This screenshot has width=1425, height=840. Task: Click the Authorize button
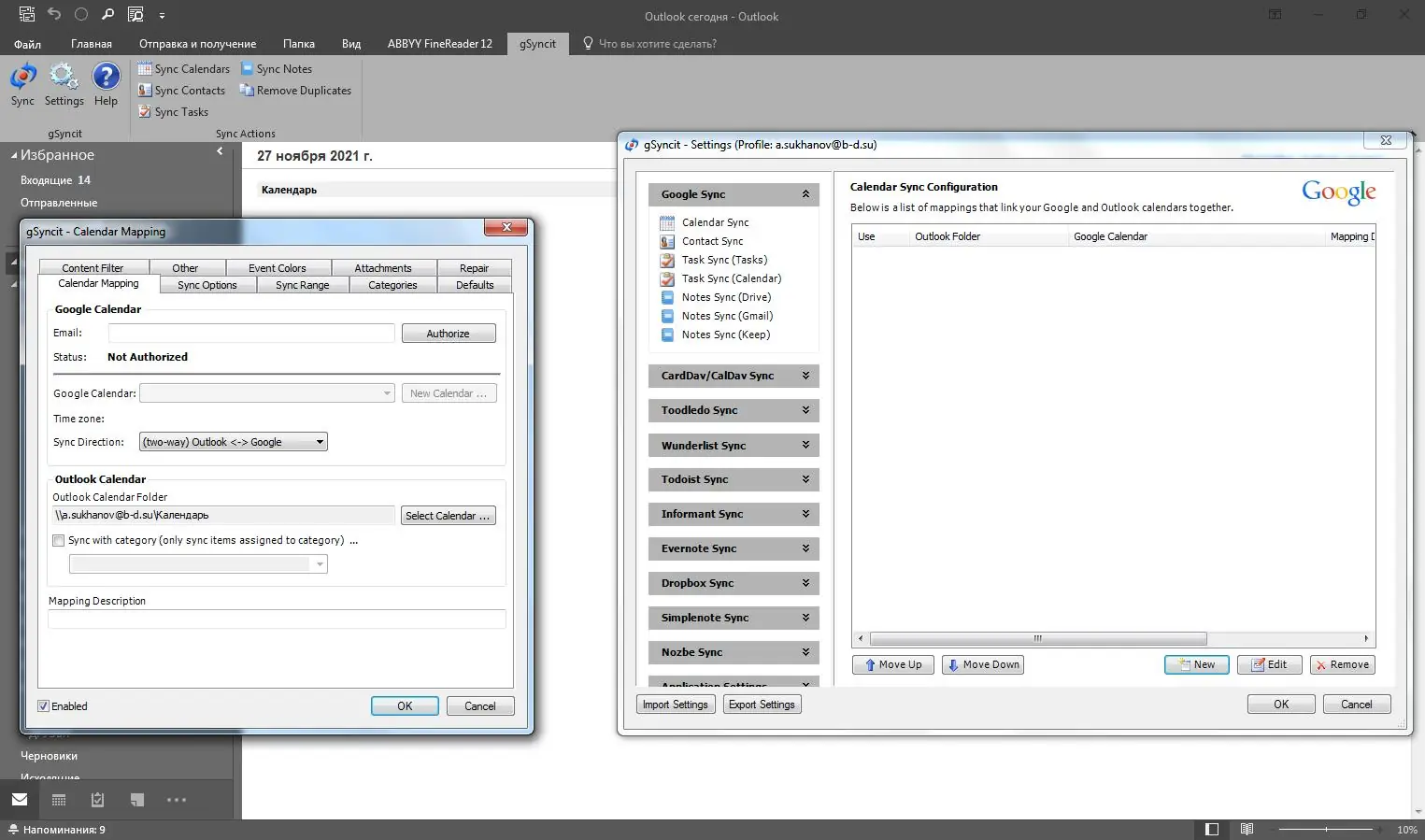pyautogui.click(x=449, y=334)
